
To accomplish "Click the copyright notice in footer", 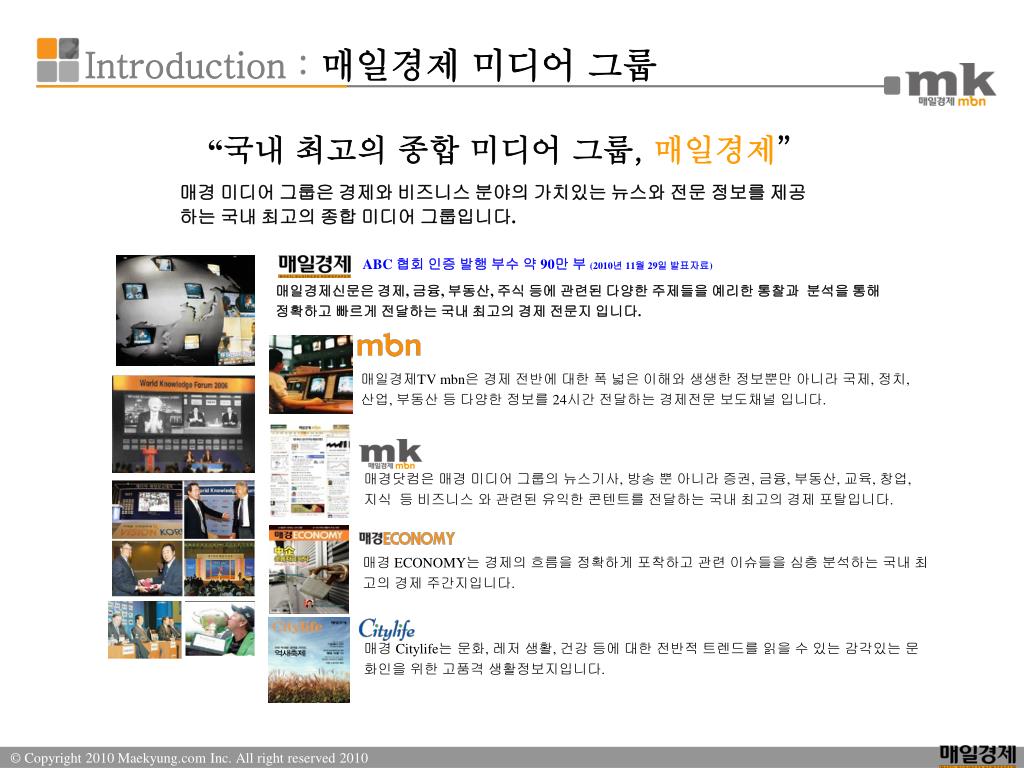I will coord(189,758).
